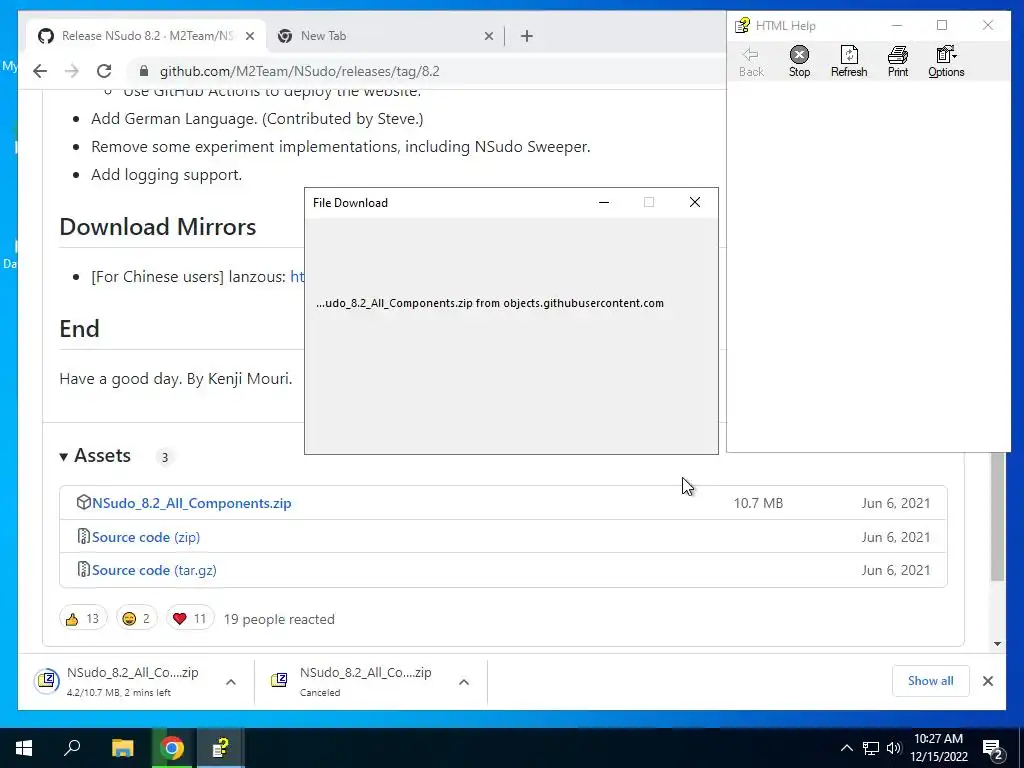1024x768 pixels.
Task: Open menu for canceled NSudo download
Action: 464,682
